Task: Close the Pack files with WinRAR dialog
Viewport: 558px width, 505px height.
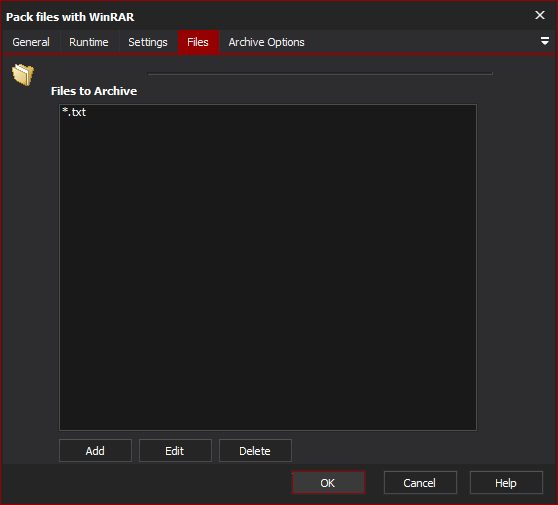Action: (540, 15)
